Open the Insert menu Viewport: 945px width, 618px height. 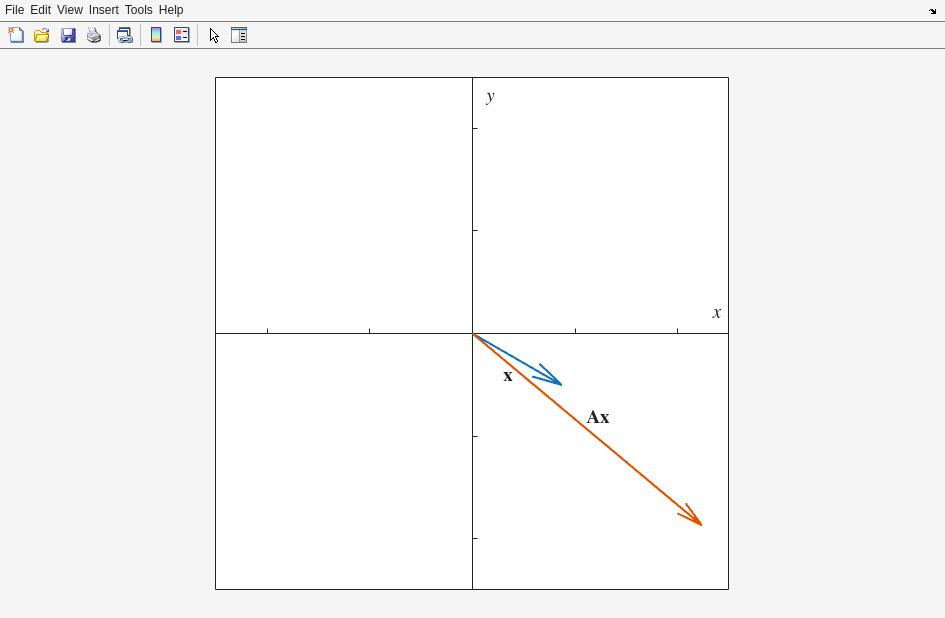(x=103, y=10)
